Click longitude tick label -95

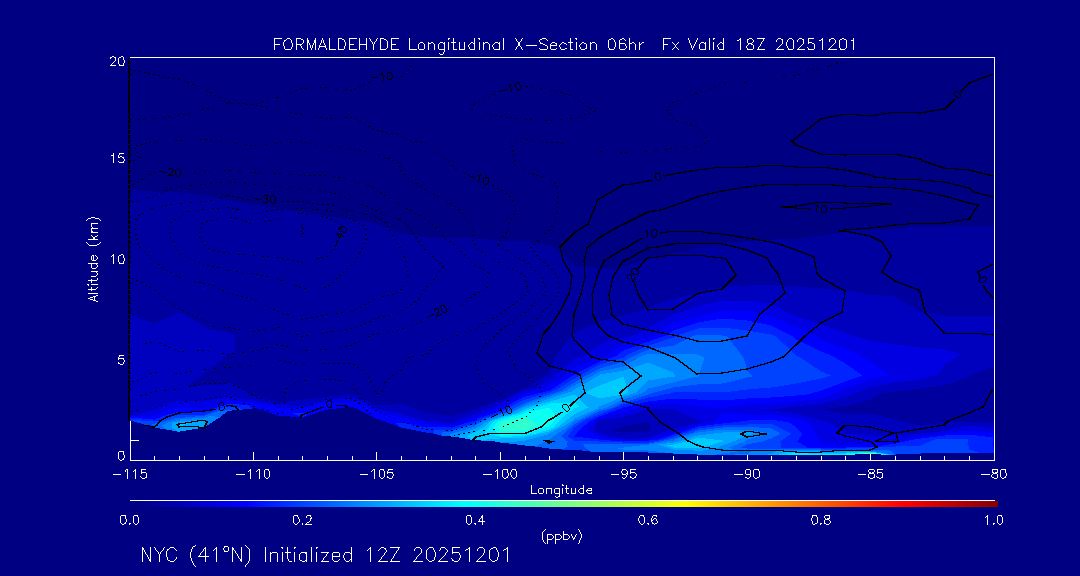coord(623,475)
